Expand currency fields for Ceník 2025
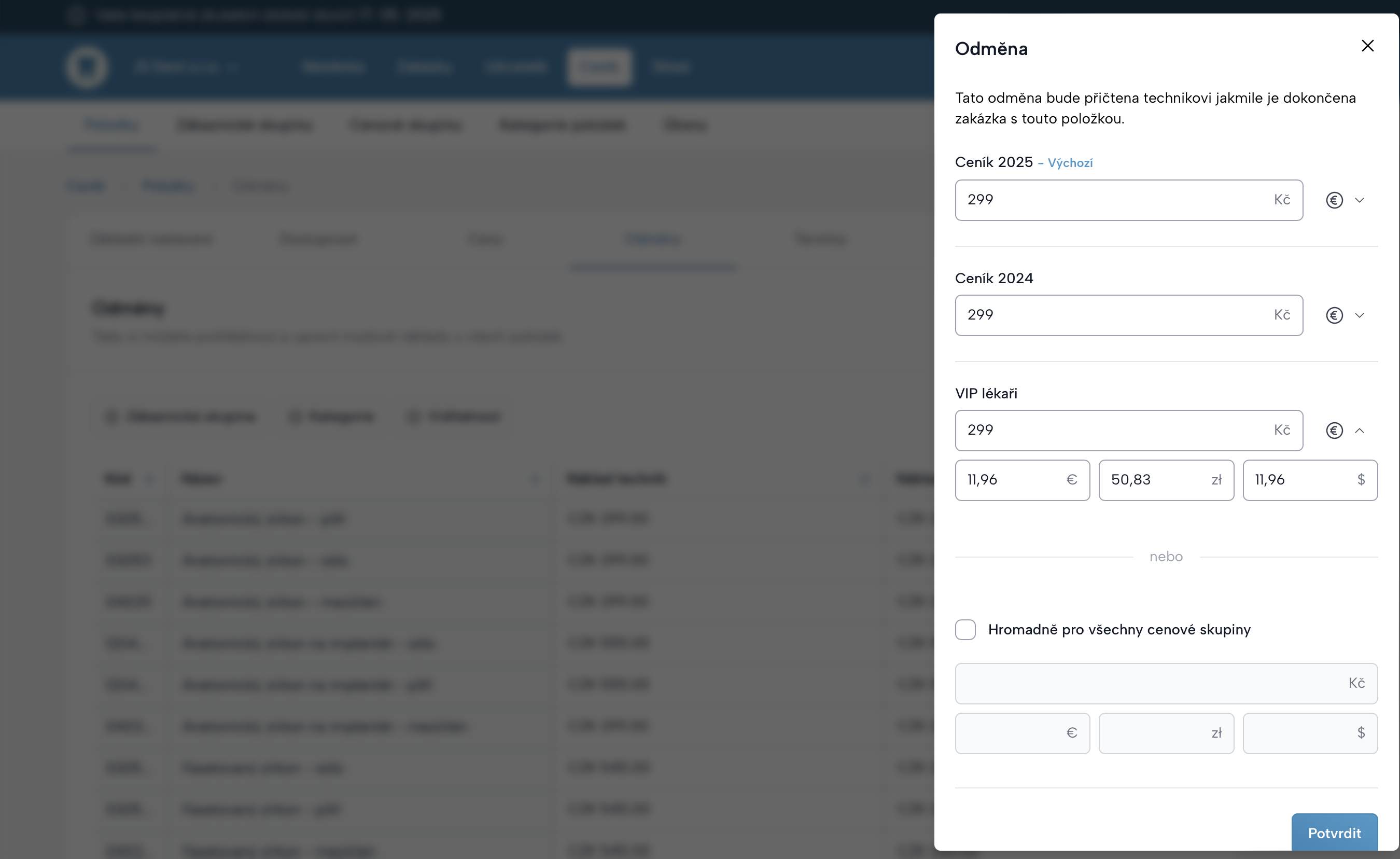 (1359, 200)
